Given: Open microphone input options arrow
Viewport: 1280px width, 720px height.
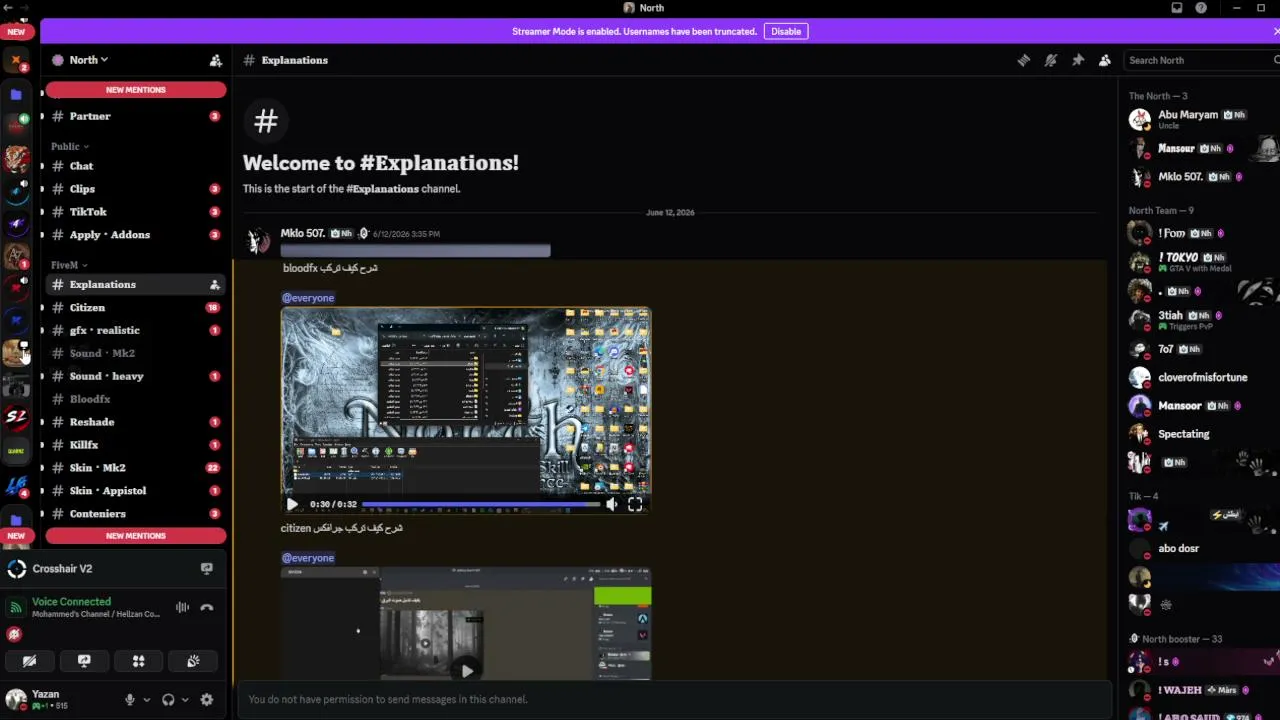Looking at the screenshot, I should (147, 700).
